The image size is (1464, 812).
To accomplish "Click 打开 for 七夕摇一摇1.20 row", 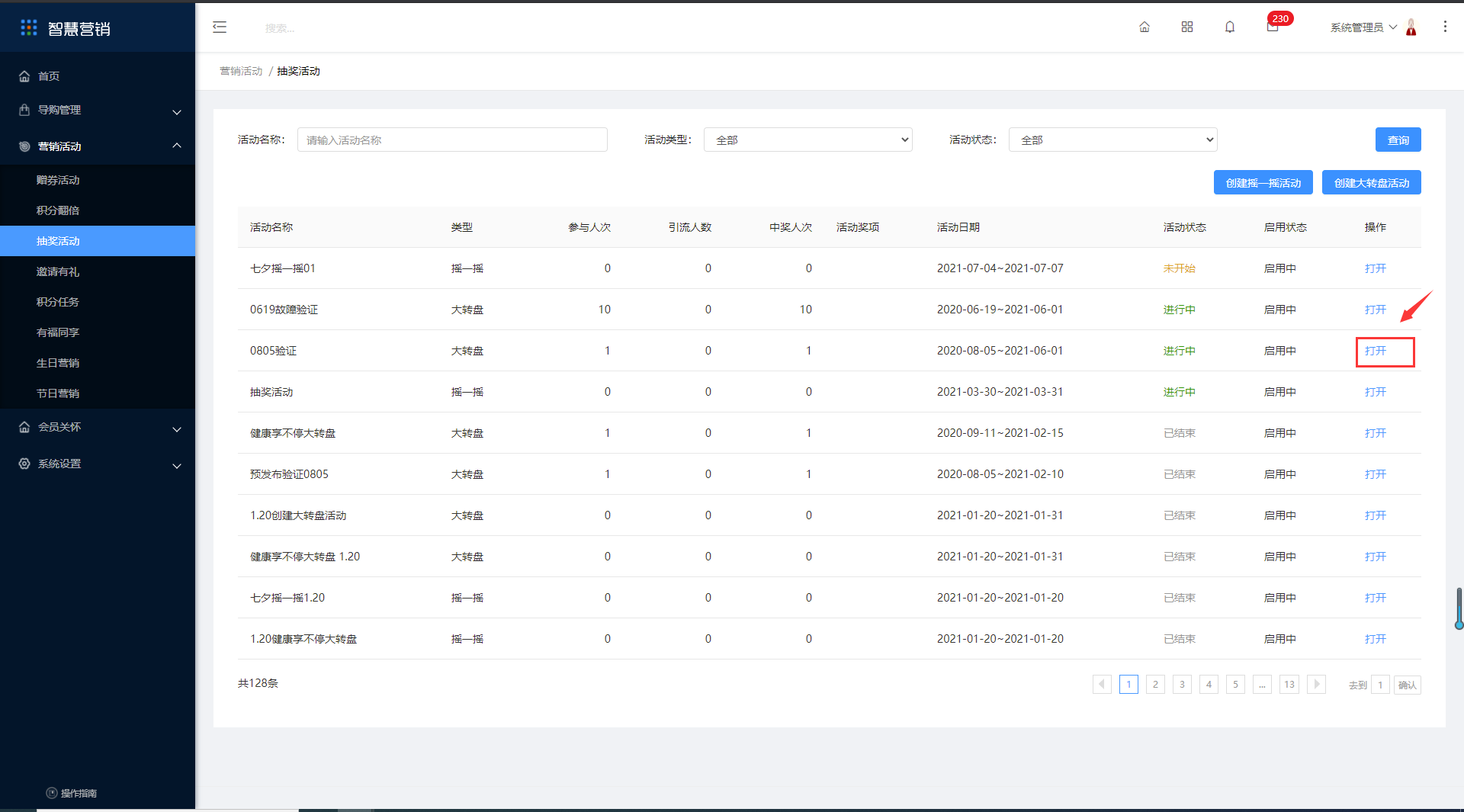I will [1375, 598].
